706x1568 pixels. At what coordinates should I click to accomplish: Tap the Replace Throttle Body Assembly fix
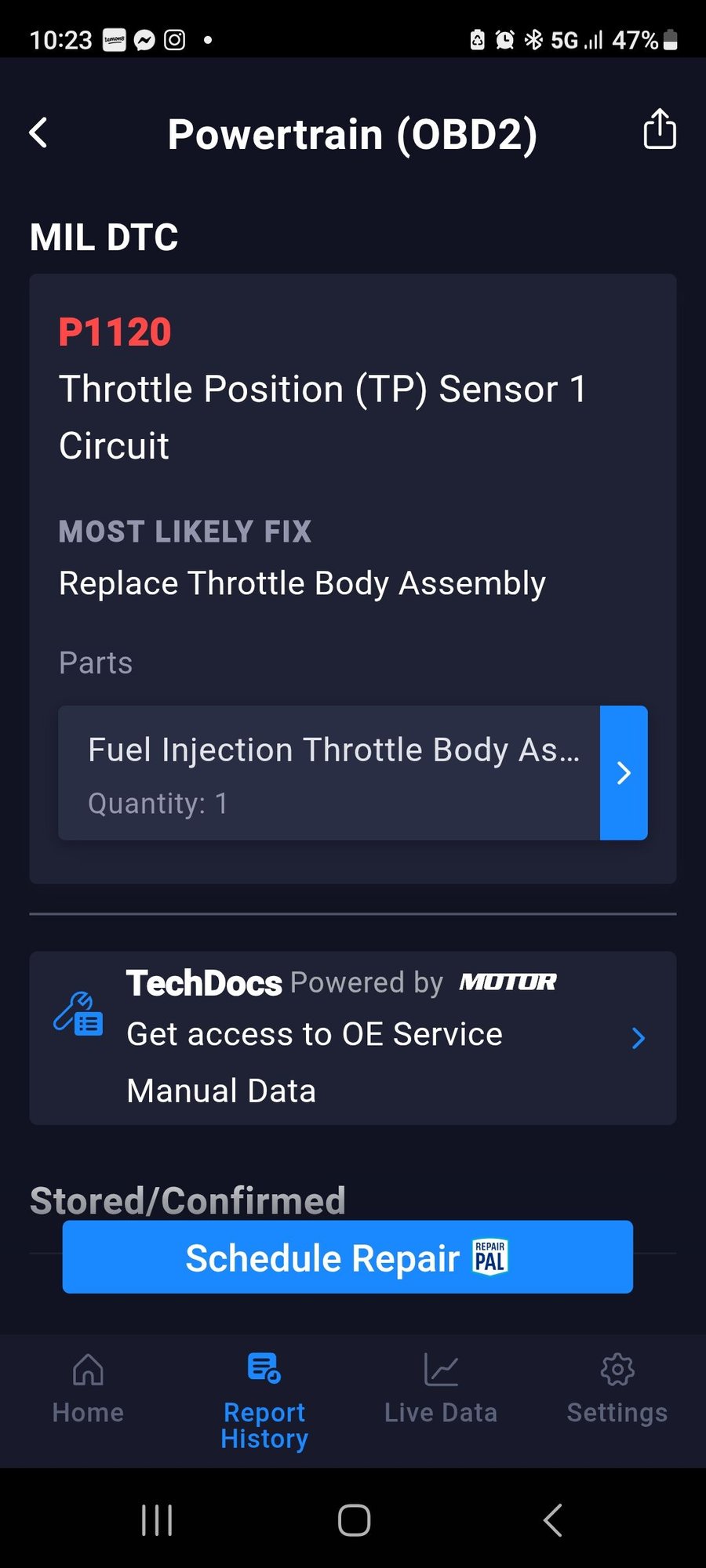coord(302,583)
